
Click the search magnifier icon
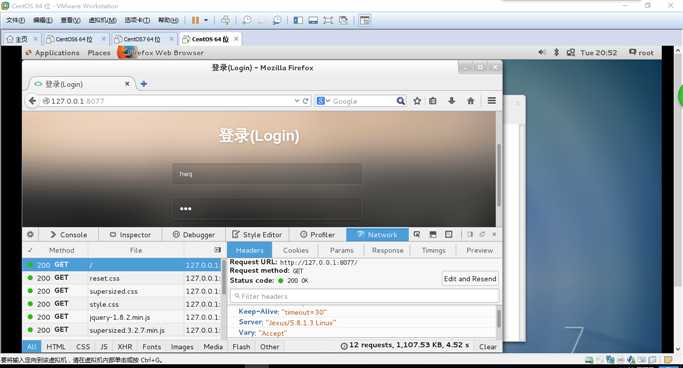tap(400, 101)
